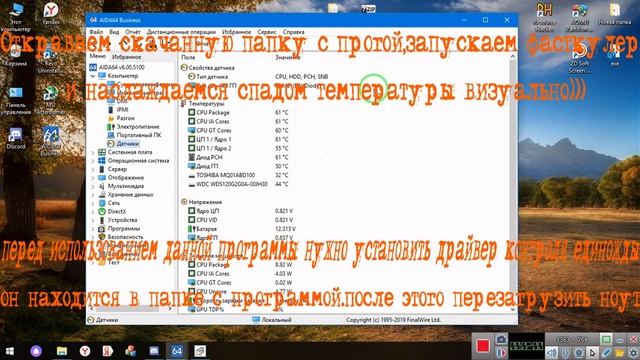640x360 pixels.
Task: Select Разгон in the tree
Action: coord(125,118)
